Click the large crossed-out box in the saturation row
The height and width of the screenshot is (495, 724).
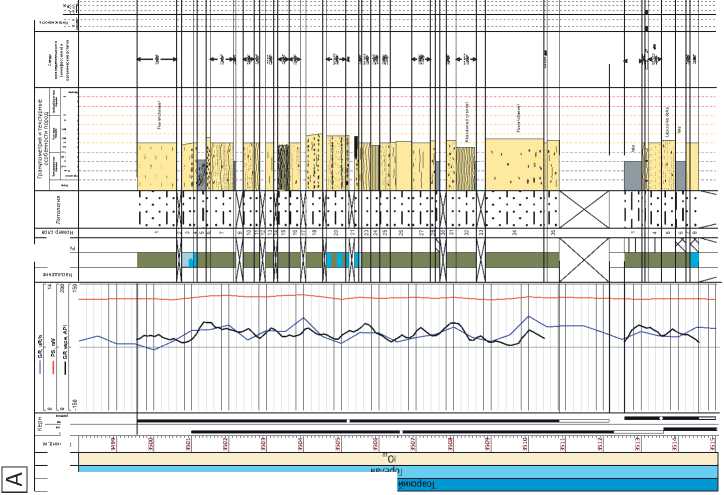[x=584, y=260]
